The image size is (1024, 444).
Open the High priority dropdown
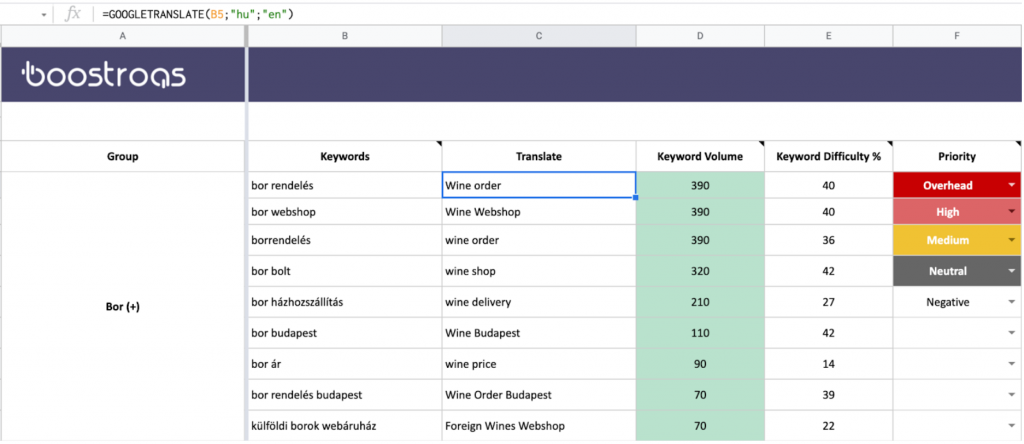coord(1012,212)
